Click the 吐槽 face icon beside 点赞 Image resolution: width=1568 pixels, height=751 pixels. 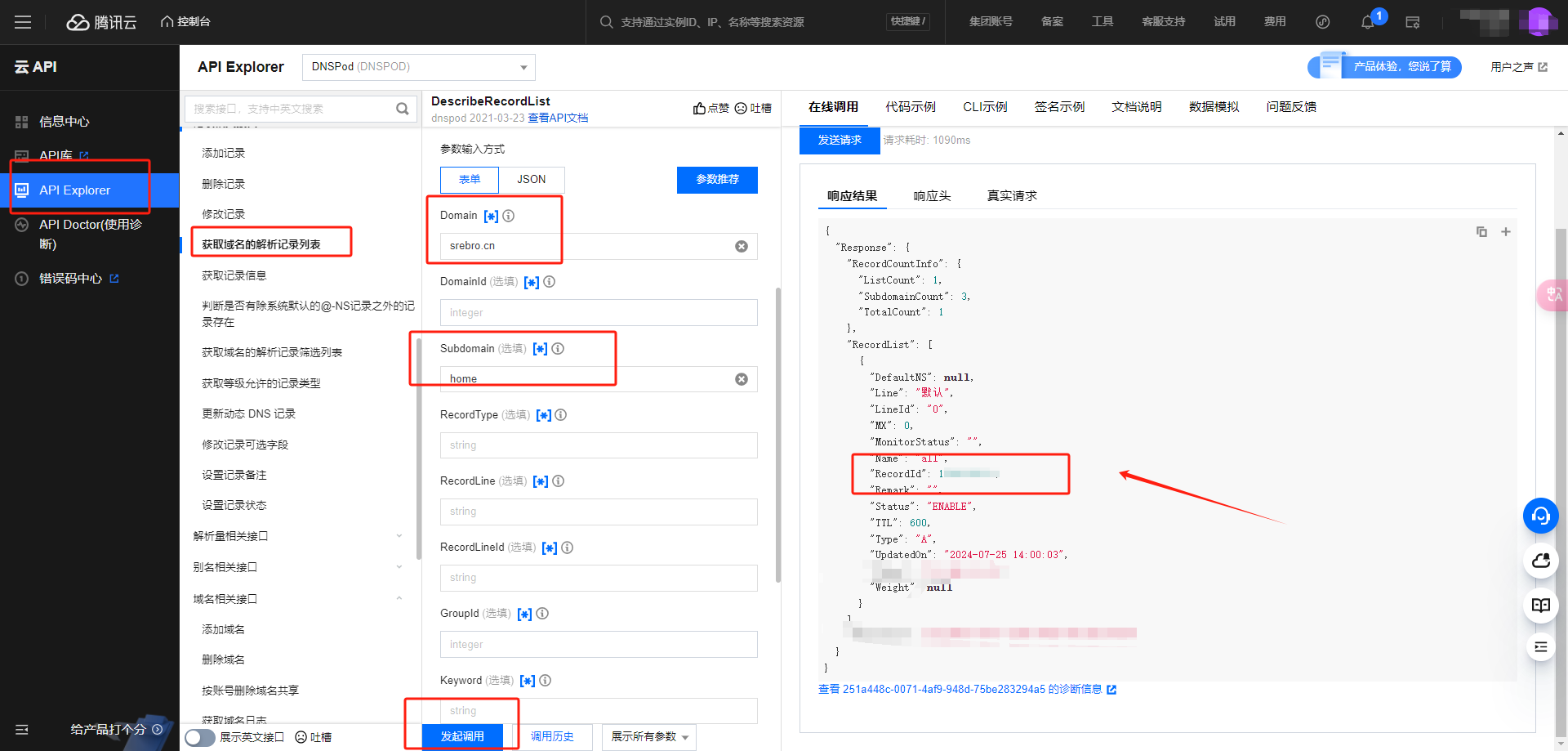point(741,109)
